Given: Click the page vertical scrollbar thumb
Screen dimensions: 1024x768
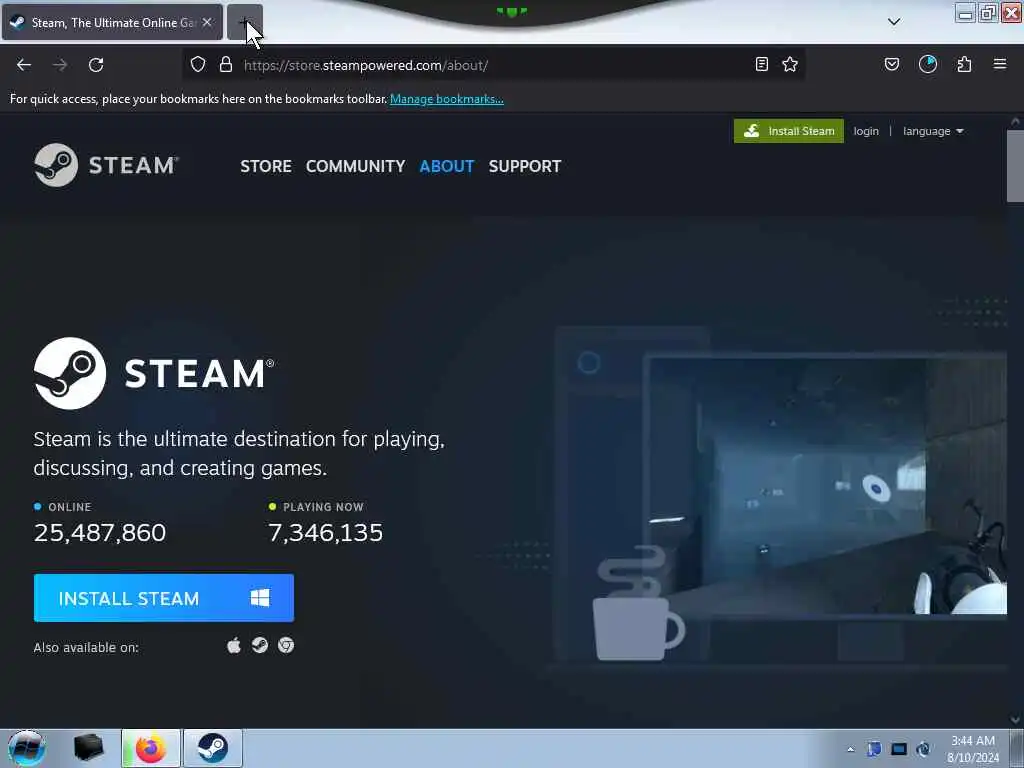Looking at the screenshot, I should click(1015, 167).
